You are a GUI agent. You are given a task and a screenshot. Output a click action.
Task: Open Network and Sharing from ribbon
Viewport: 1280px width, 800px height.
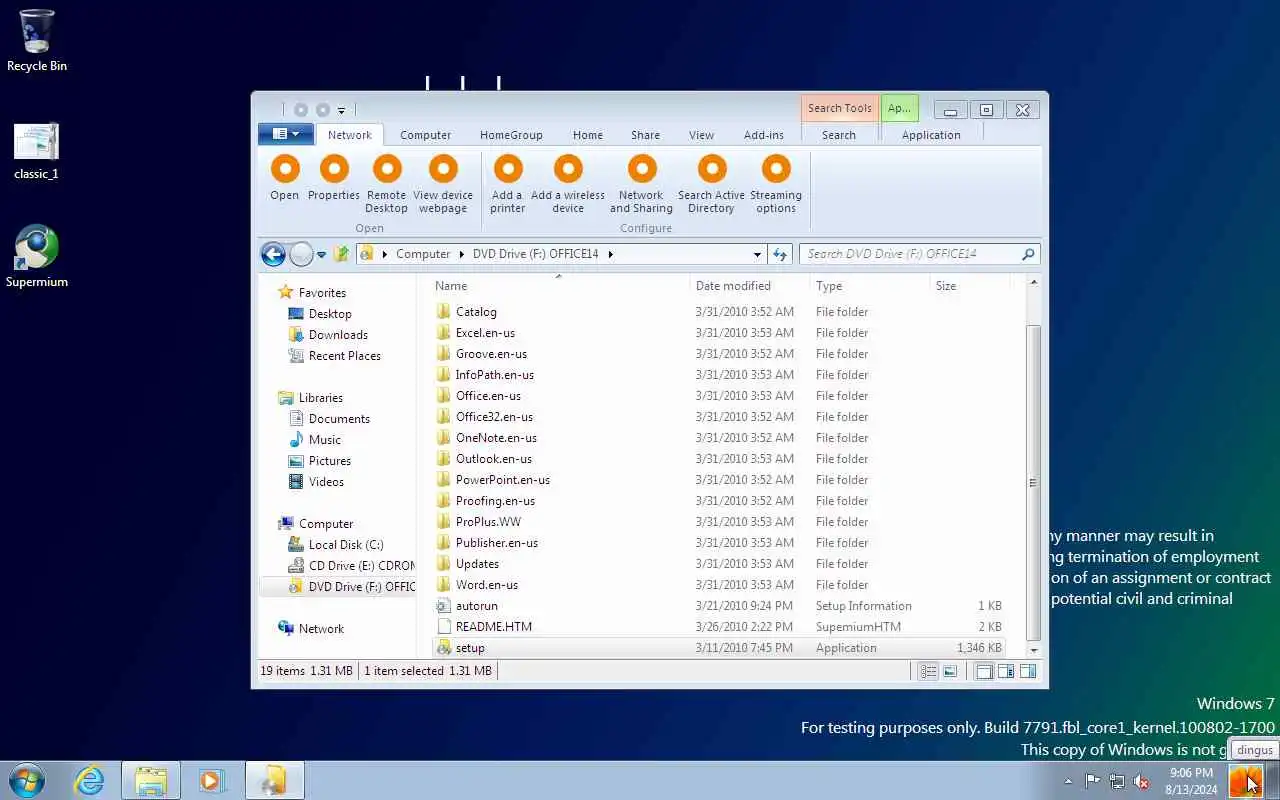point(642,169)
